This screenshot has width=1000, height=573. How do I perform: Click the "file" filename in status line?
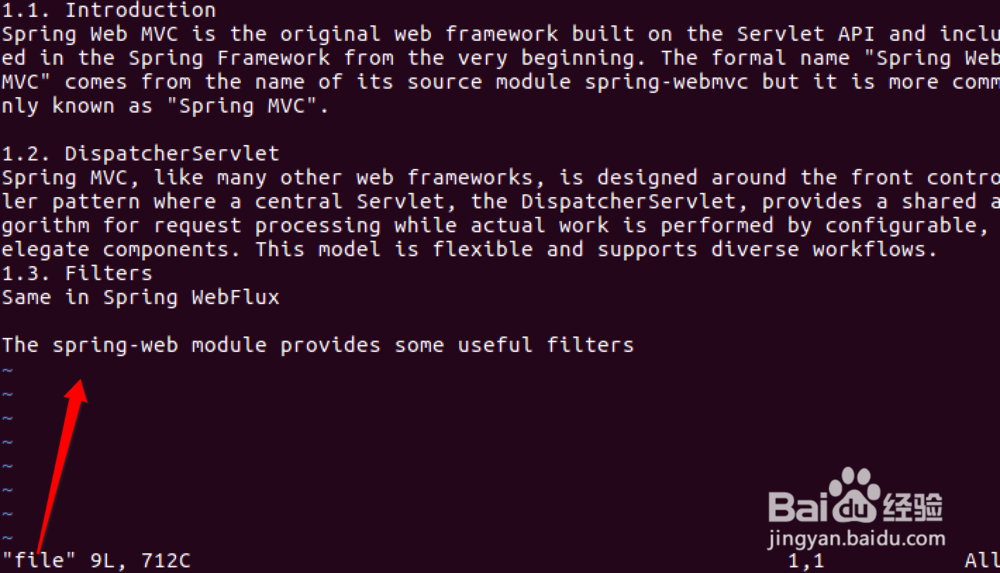click(39, 561)
